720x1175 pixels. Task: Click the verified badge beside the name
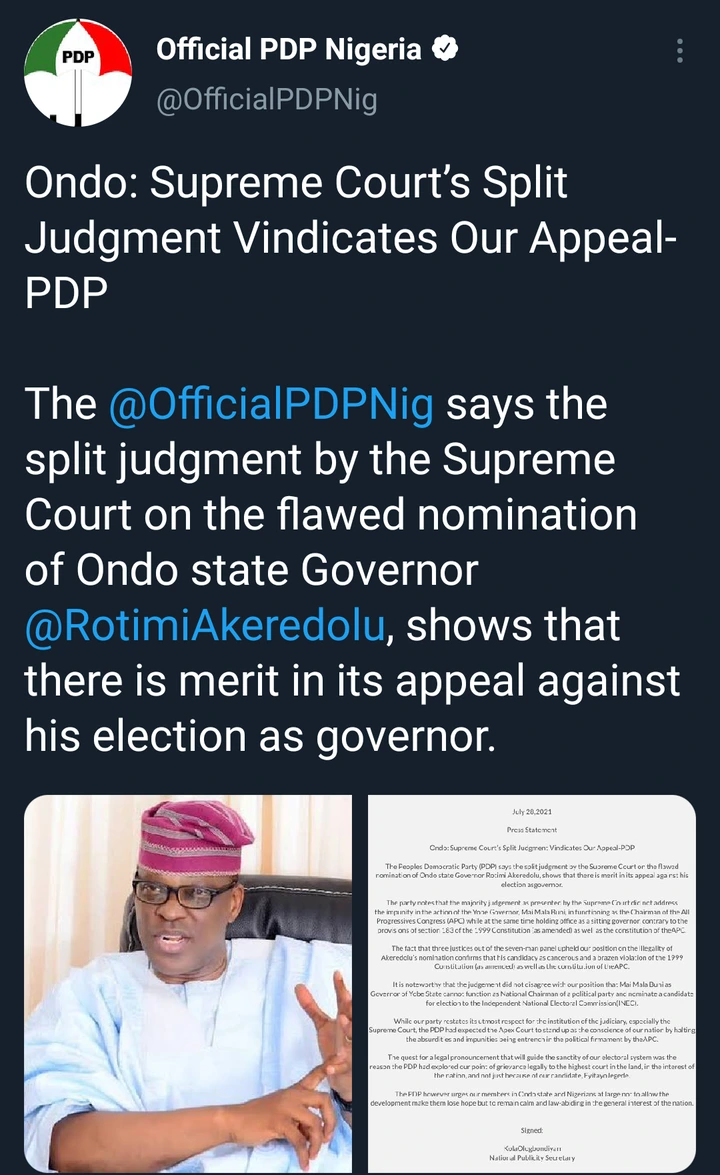click(445, 49)
